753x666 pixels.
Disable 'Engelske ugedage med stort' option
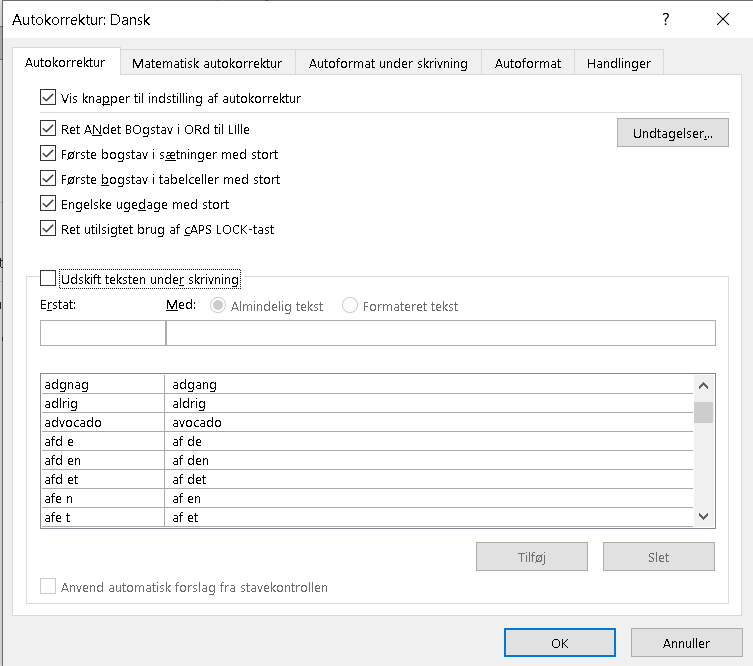(48, 204)
